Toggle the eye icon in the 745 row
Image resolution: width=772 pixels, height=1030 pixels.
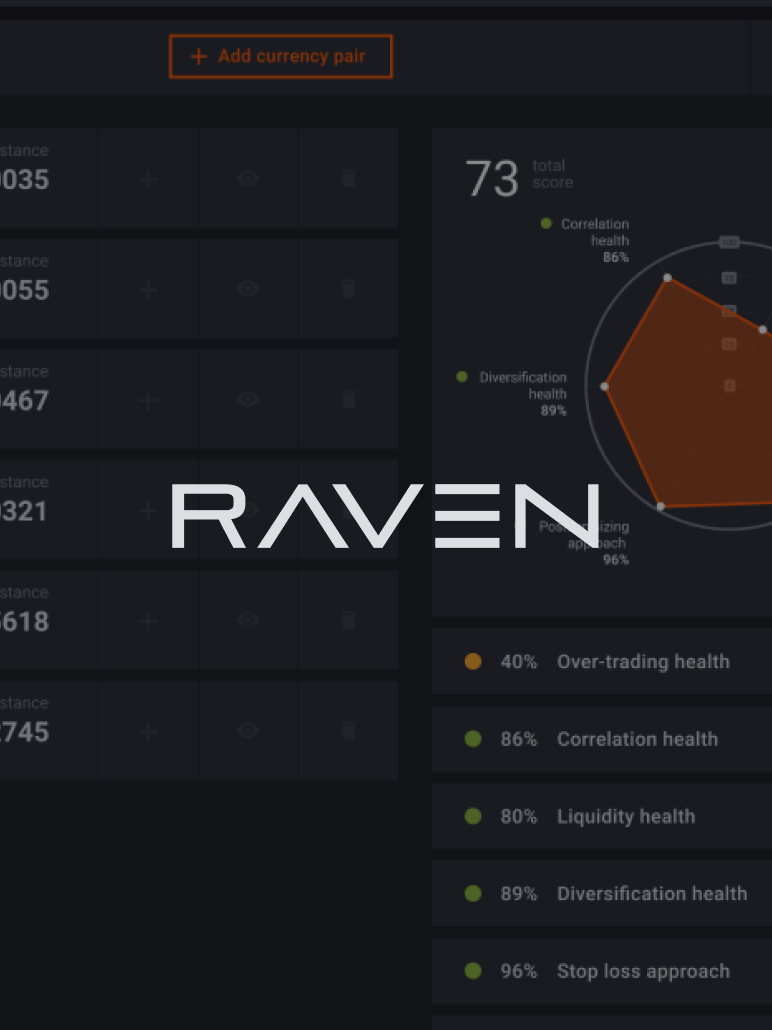(x=248, y=730)
